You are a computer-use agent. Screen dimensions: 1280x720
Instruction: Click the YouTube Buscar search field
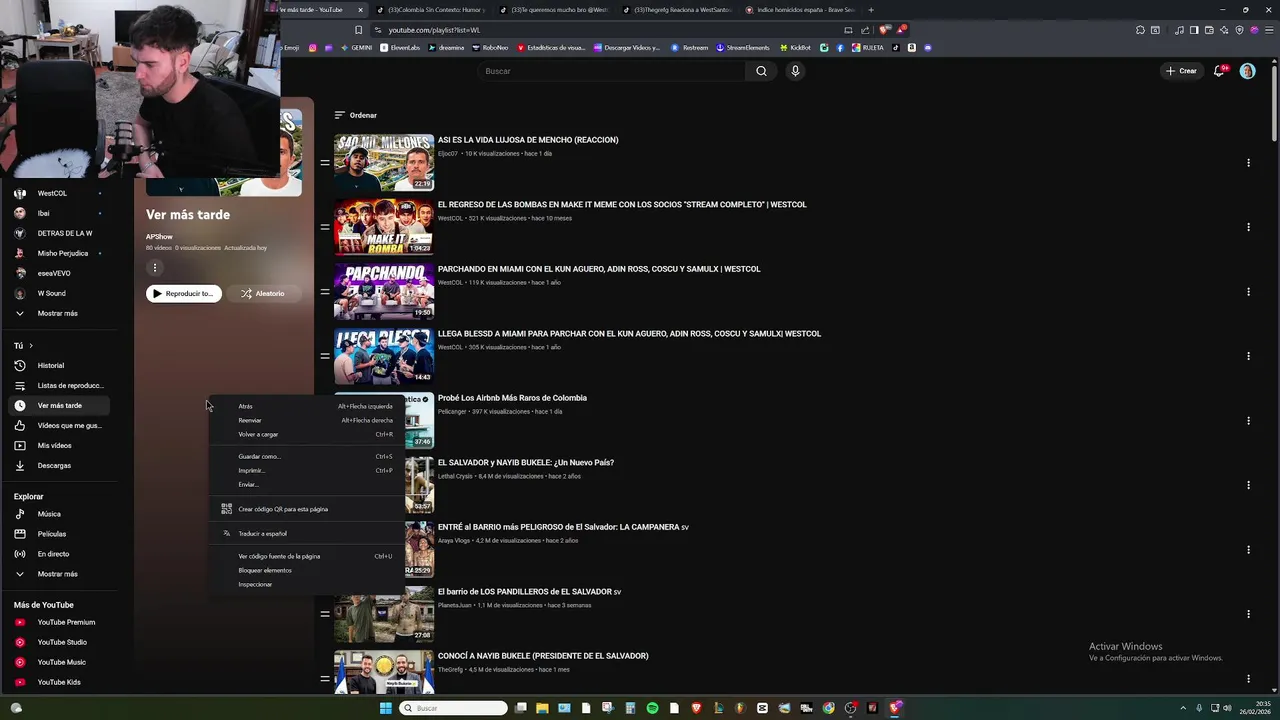click(611, 71)
